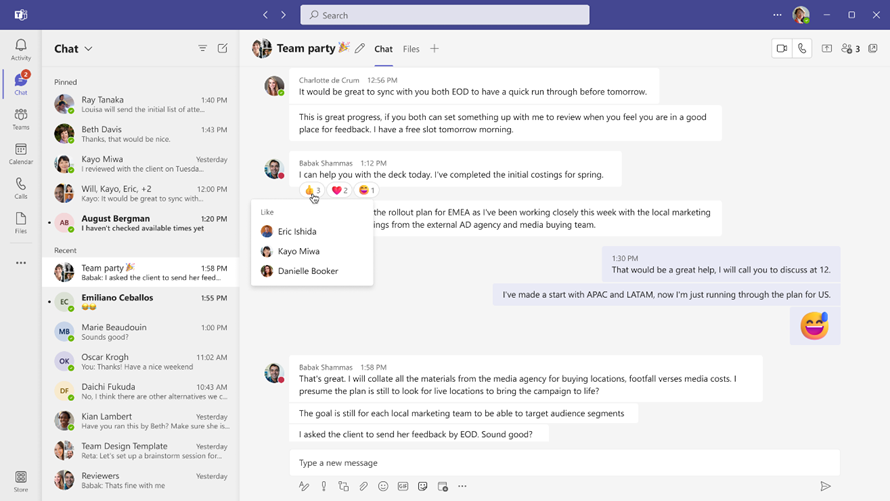The width and height of the screenshot is (890, 501).
Task: Show more apps ellipsis in sidebar
Action: [21, 263]
